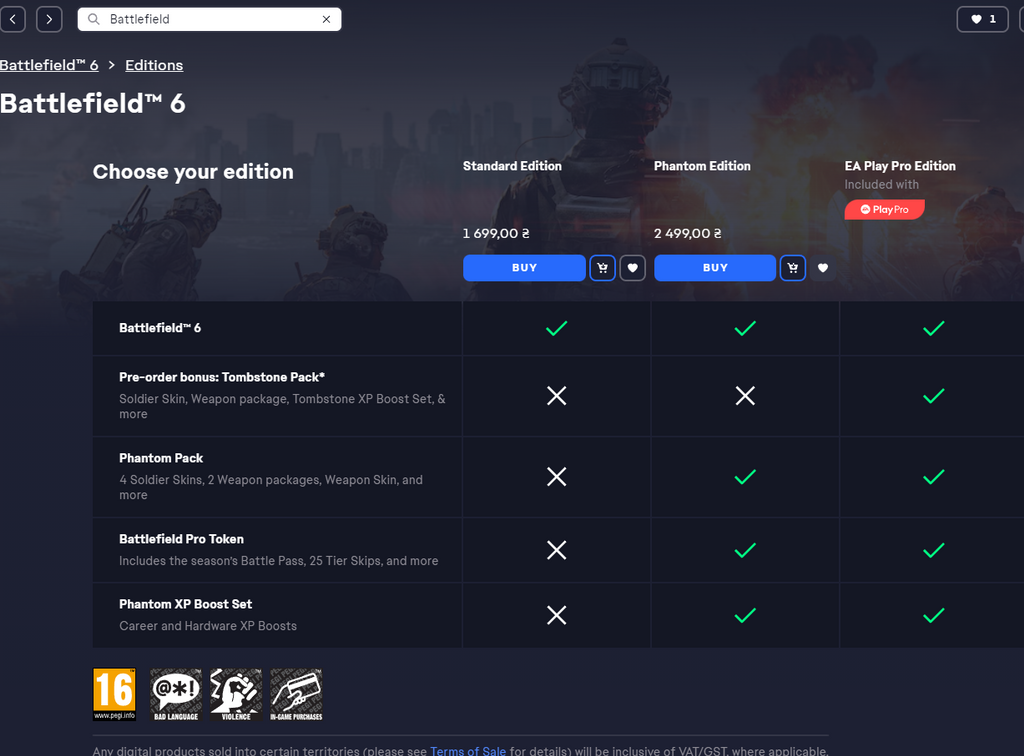Viewport: 1024px width, 756px height.
Task: Buy the Phantom Edition
Action: [x=714, y=268]
